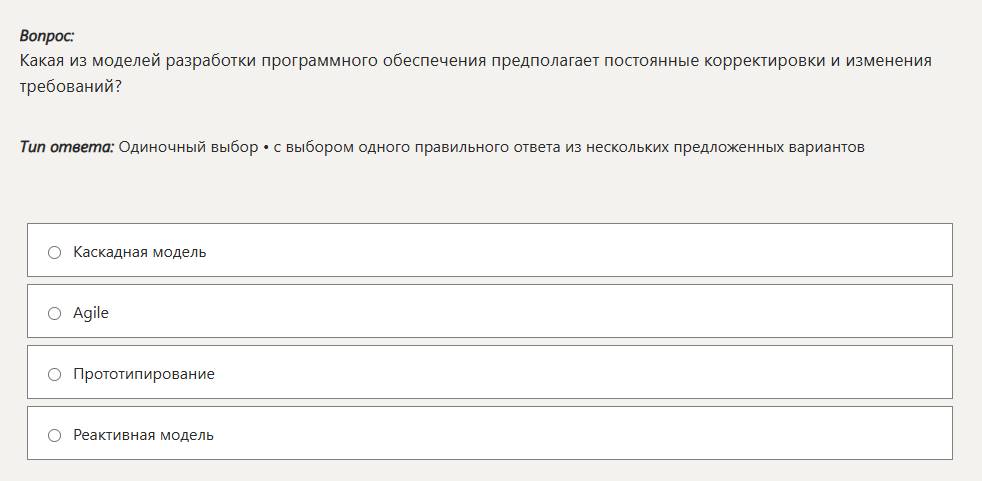This screenshot has height=481, width=982.
Task: Click the 'Тип ответа:' label
Action: coord(66,147)
